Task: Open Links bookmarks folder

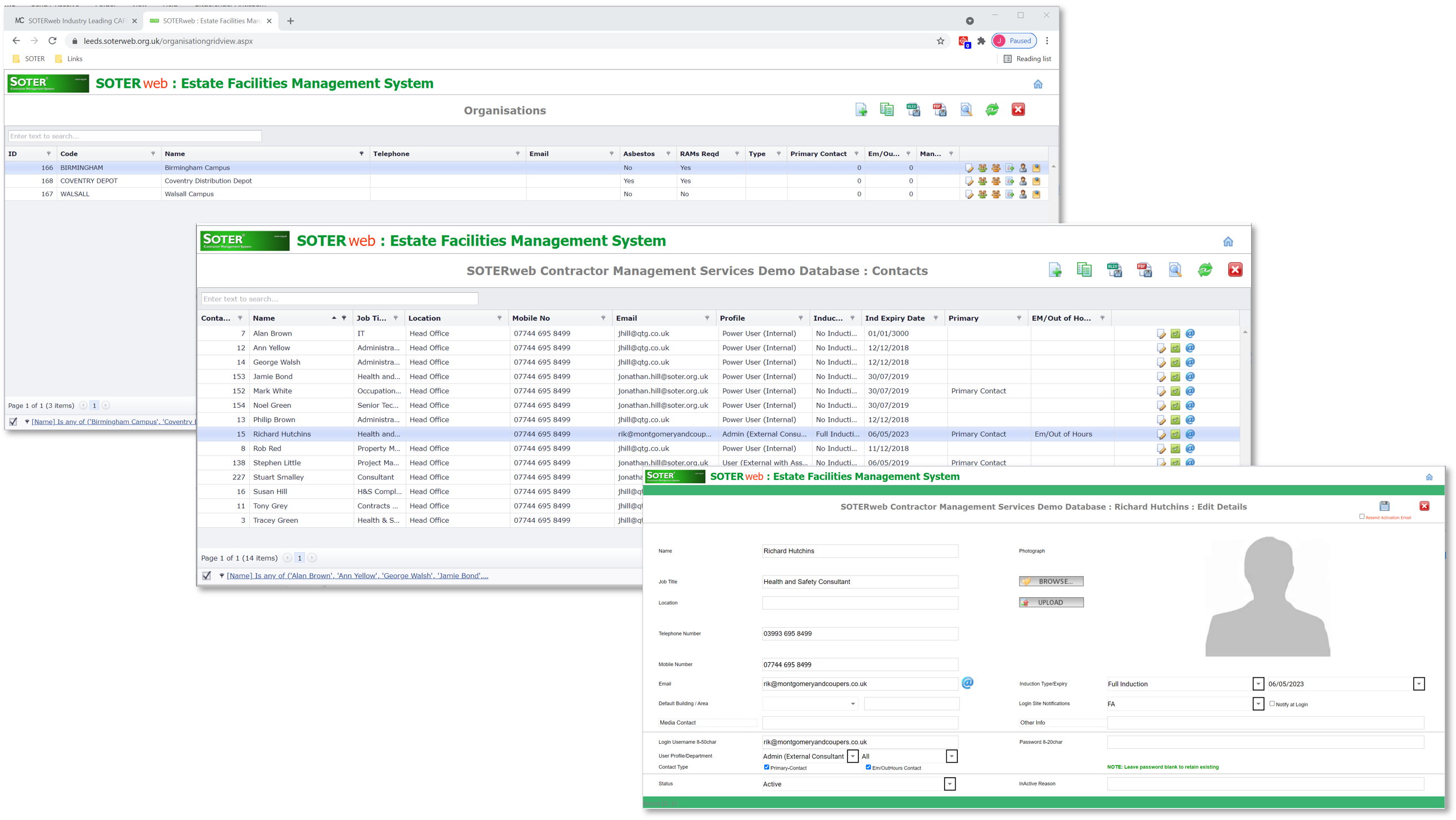Action: click(x=68, y=59)
